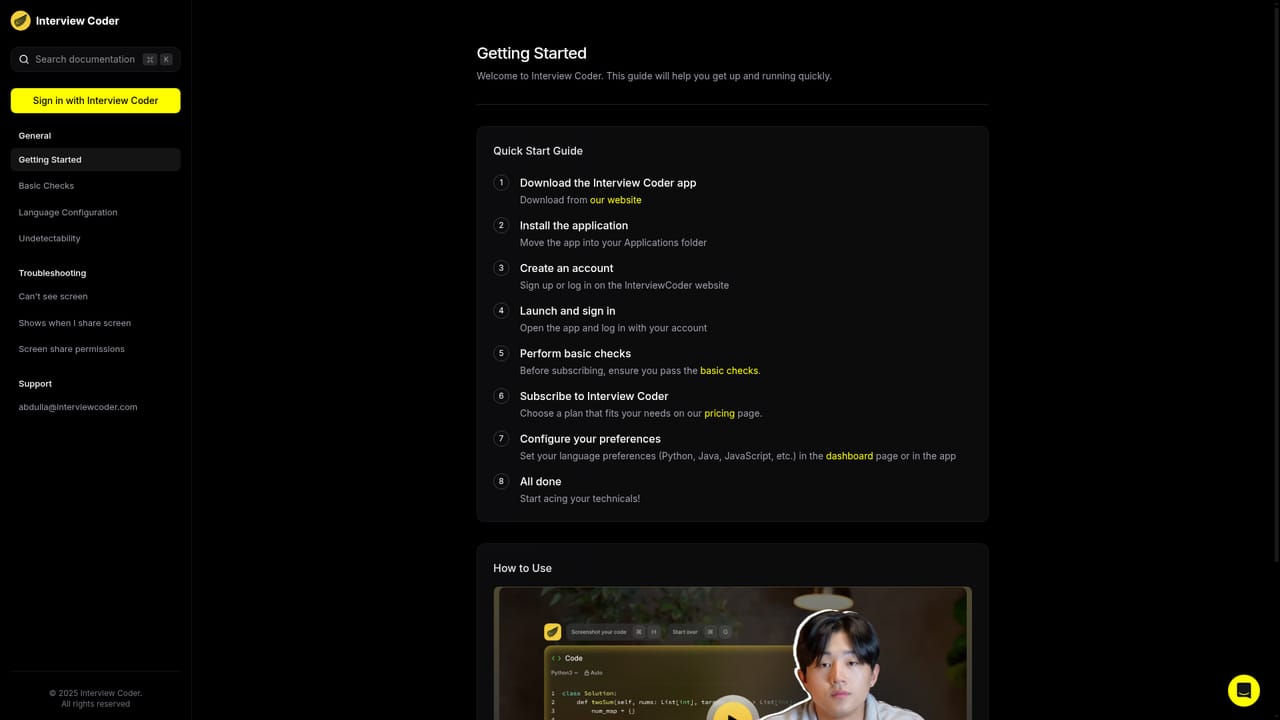1280x720 pixels.
Task: Click the "Download the Interview Coder app" step title
Action: [608, 183]
